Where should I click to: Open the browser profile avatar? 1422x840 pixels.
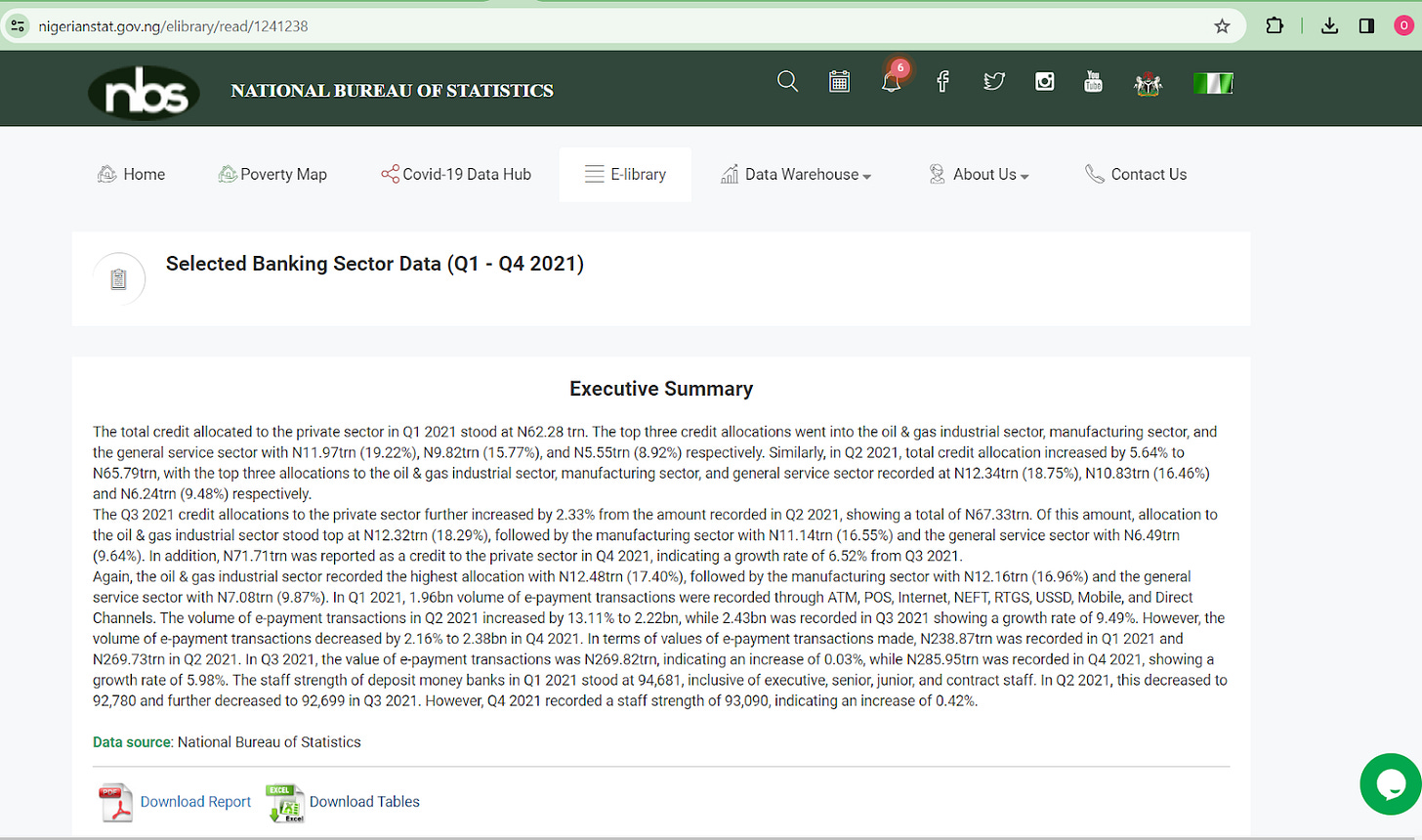click(x=1403, y=26)
